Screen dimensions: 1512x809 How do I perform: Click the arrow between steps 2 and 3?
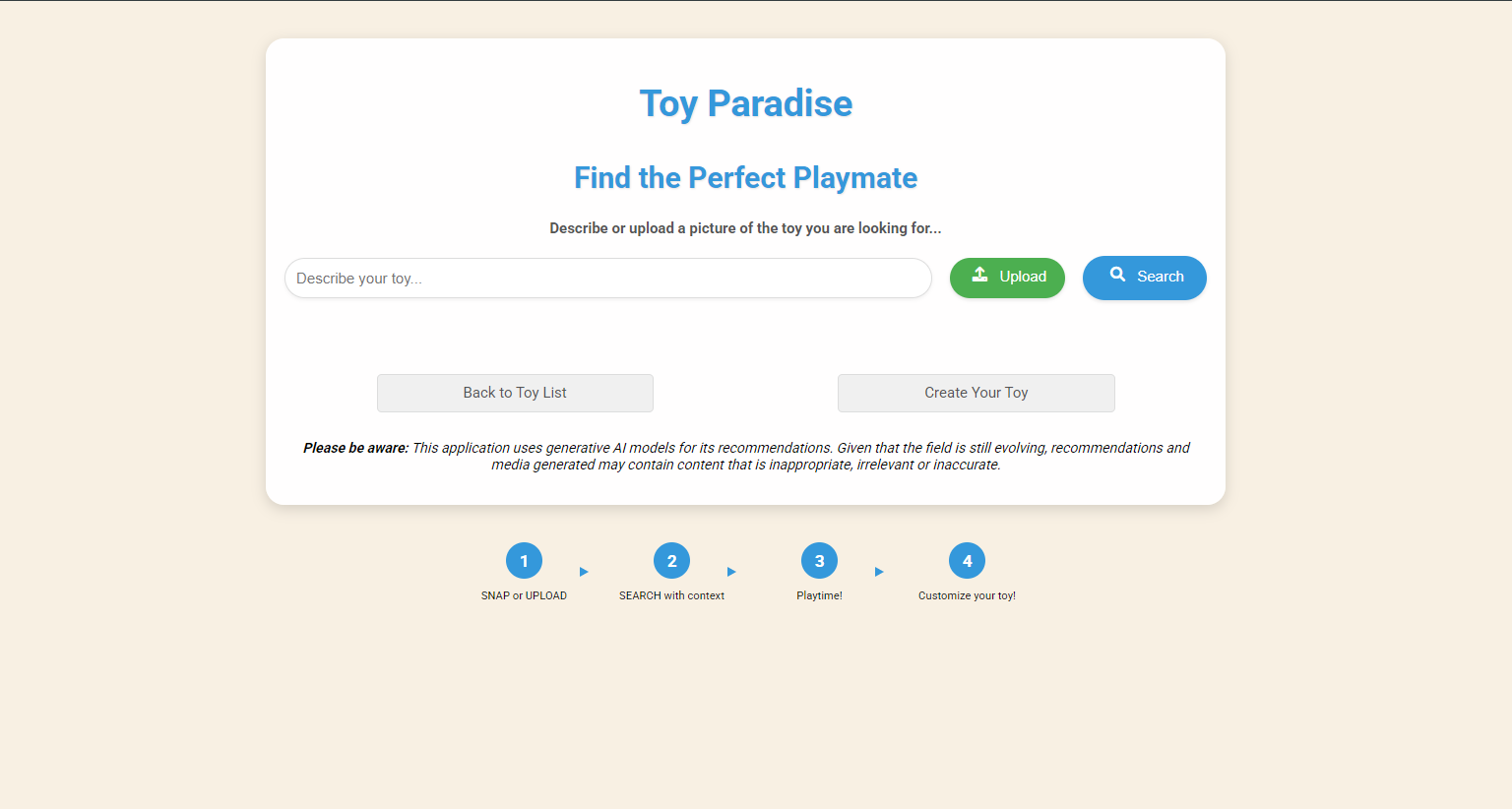[x=731, y=572]
